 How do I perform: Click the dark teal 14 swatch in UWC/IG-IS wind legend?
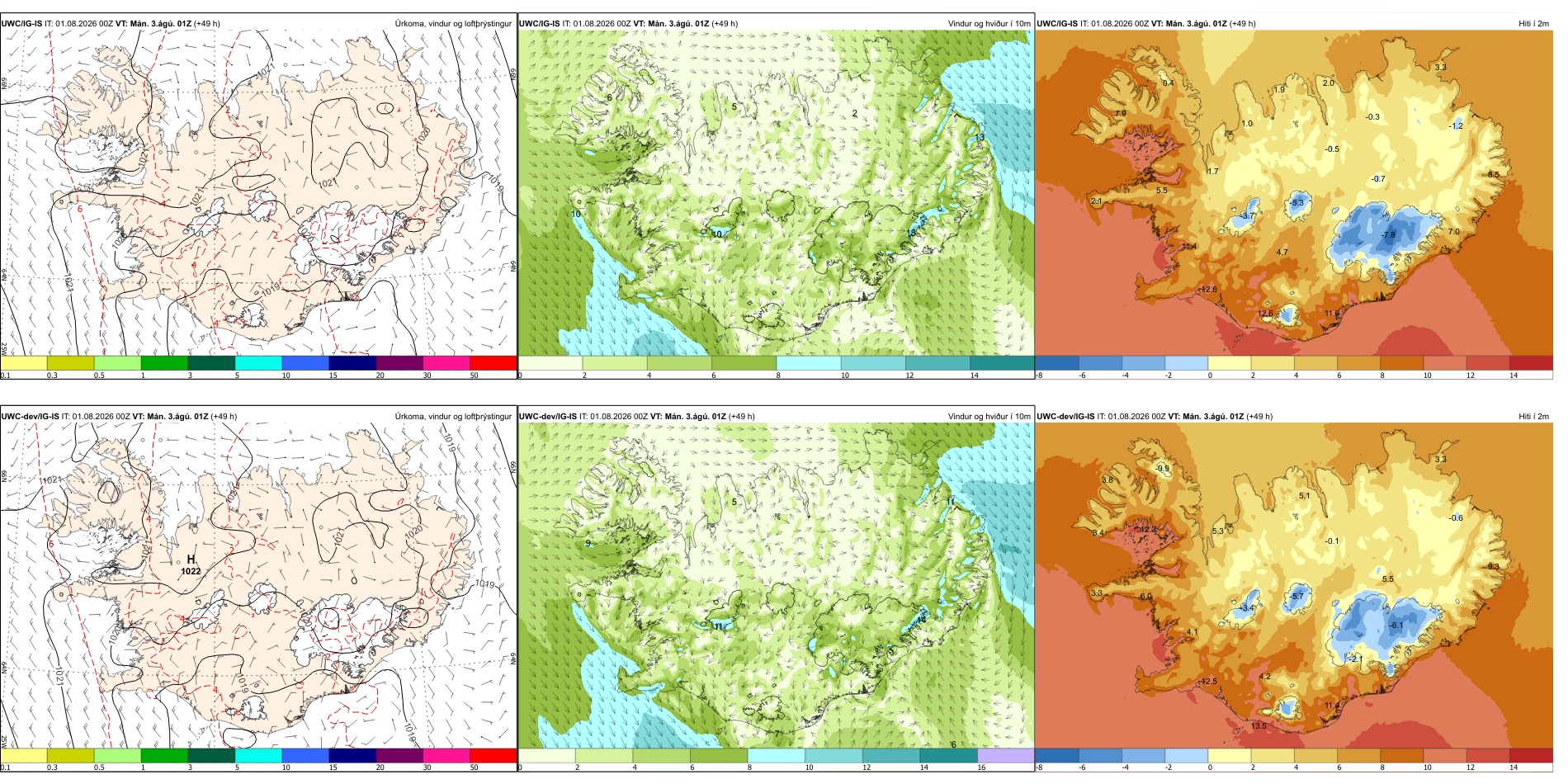1002,363
